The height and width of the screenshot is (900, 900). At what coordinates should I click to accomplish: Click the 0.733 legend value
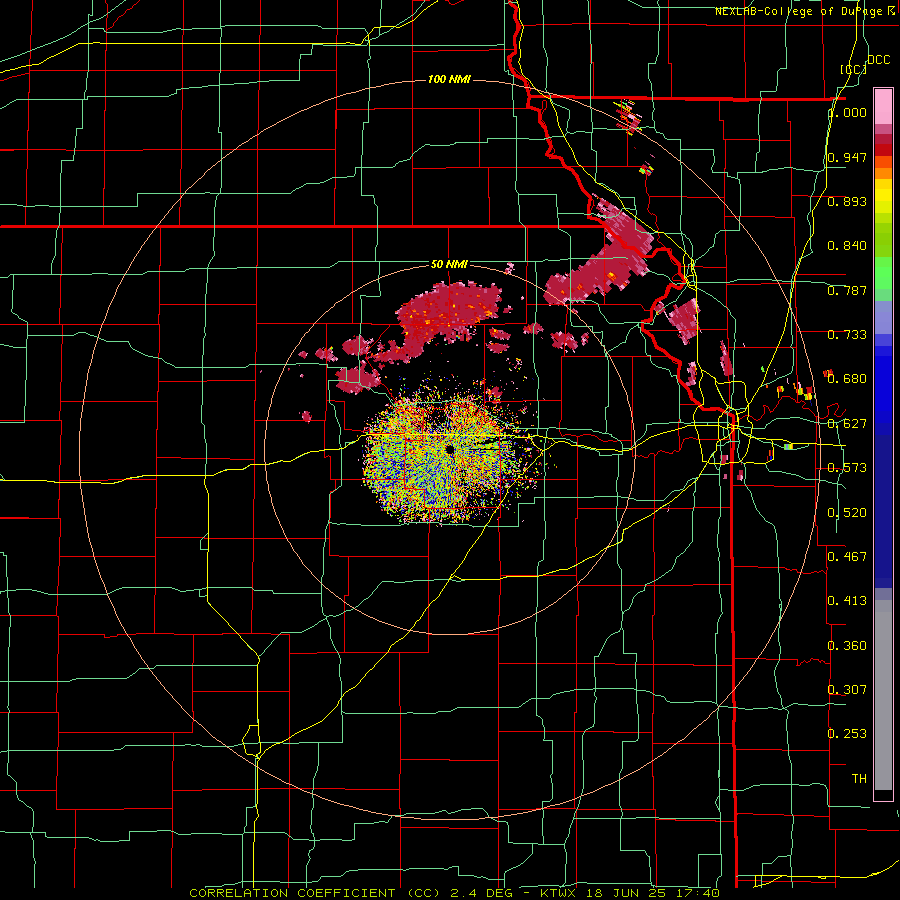pos(847,335)
